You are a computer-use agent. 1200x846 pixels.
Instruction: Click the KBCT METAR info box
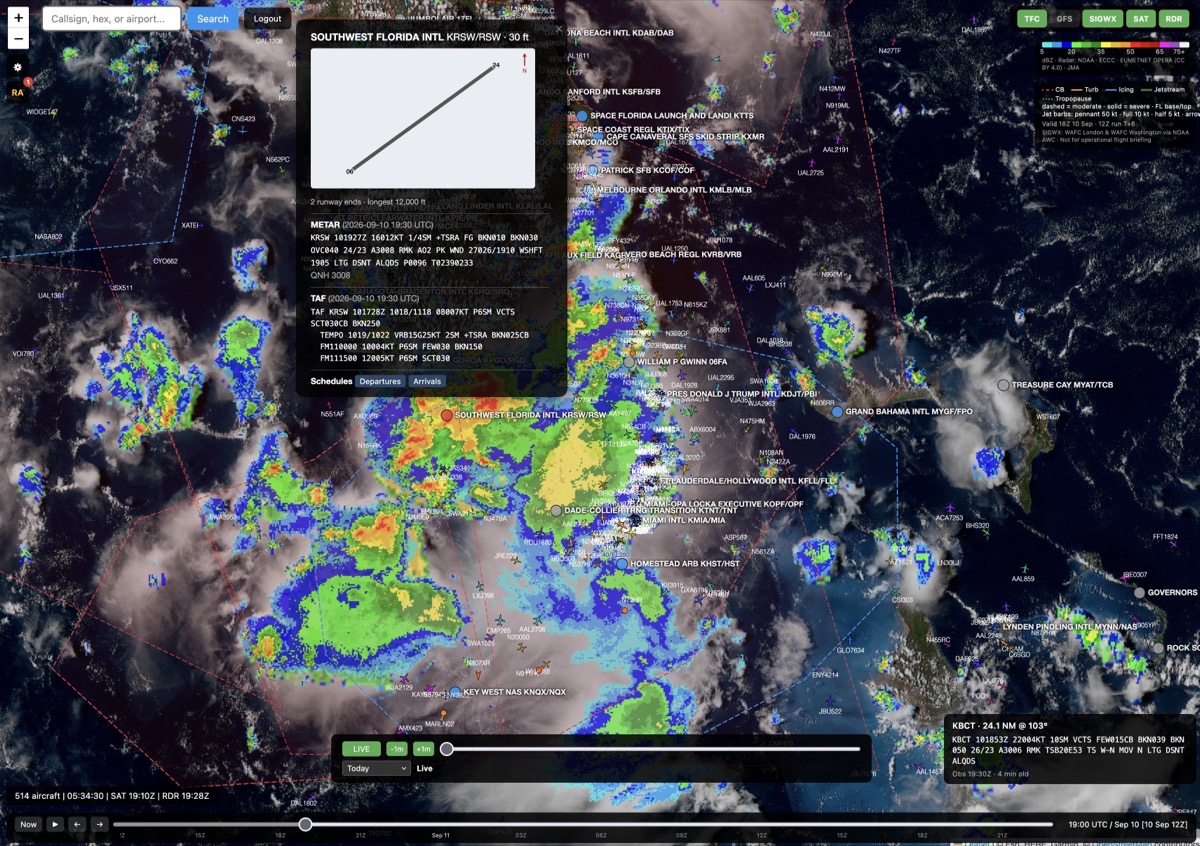[1070, 749]
